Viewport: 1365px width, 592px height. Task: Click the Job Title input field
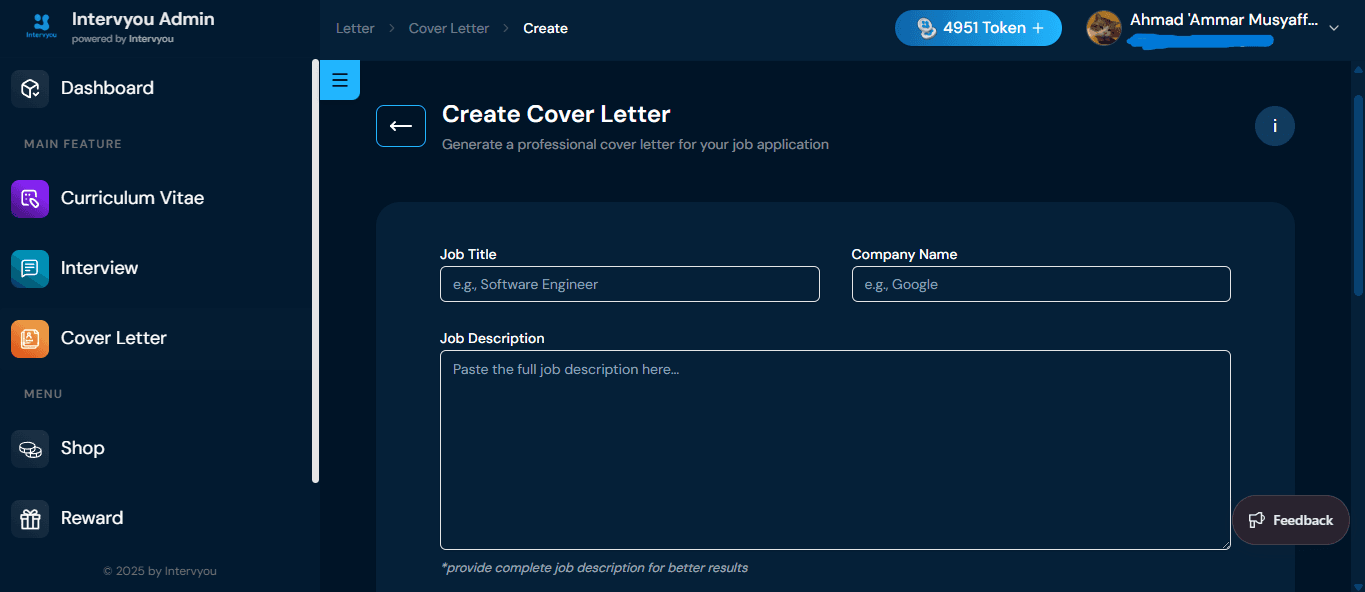630,284
